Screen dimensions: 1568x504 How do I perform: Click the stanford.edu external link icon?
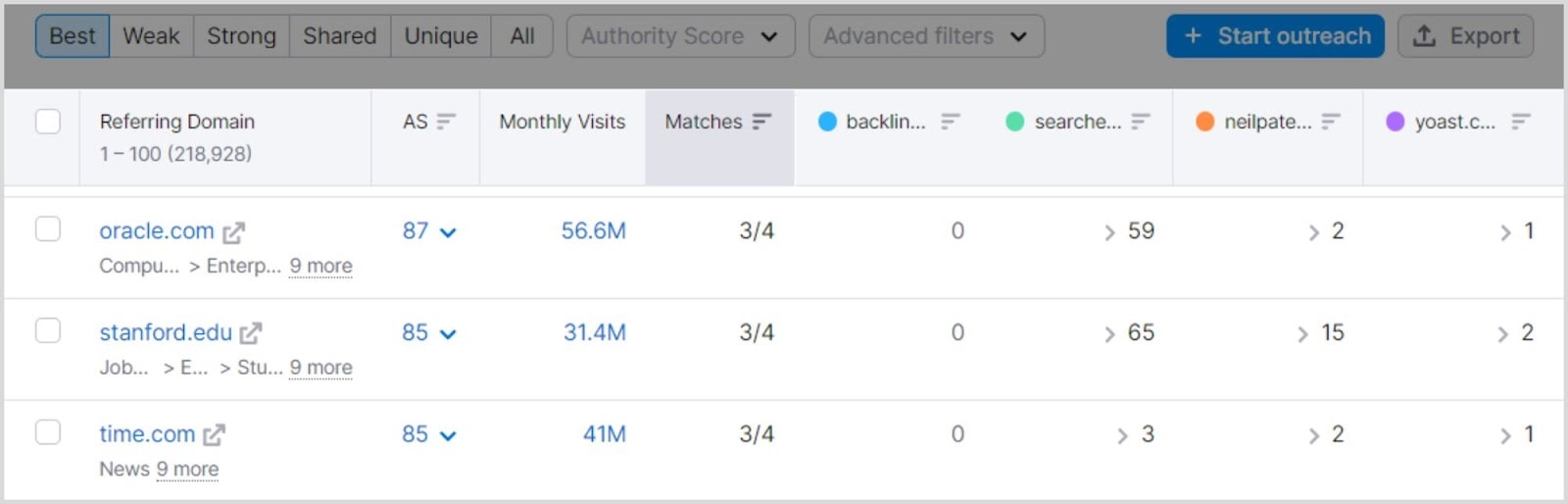[x=251, y=333]
